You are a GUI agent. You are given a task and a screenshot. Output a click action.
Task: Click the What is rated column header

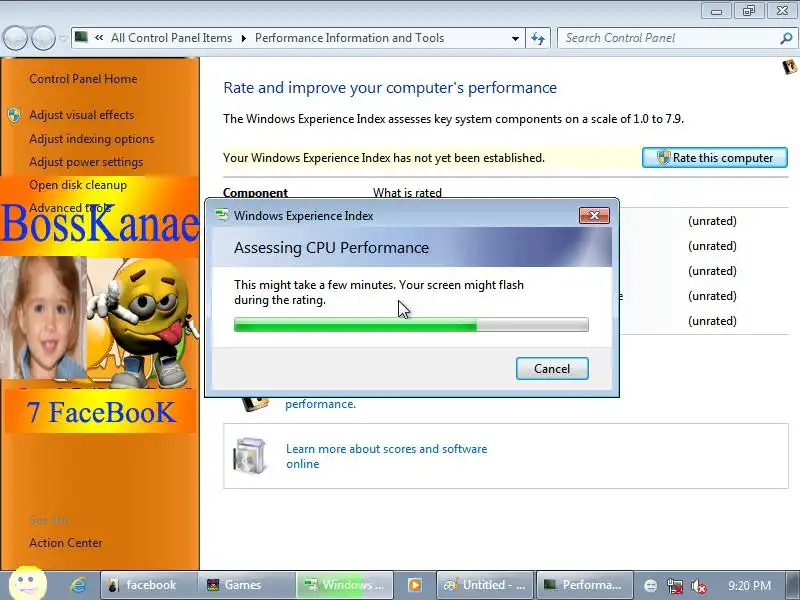coord(407,193)
